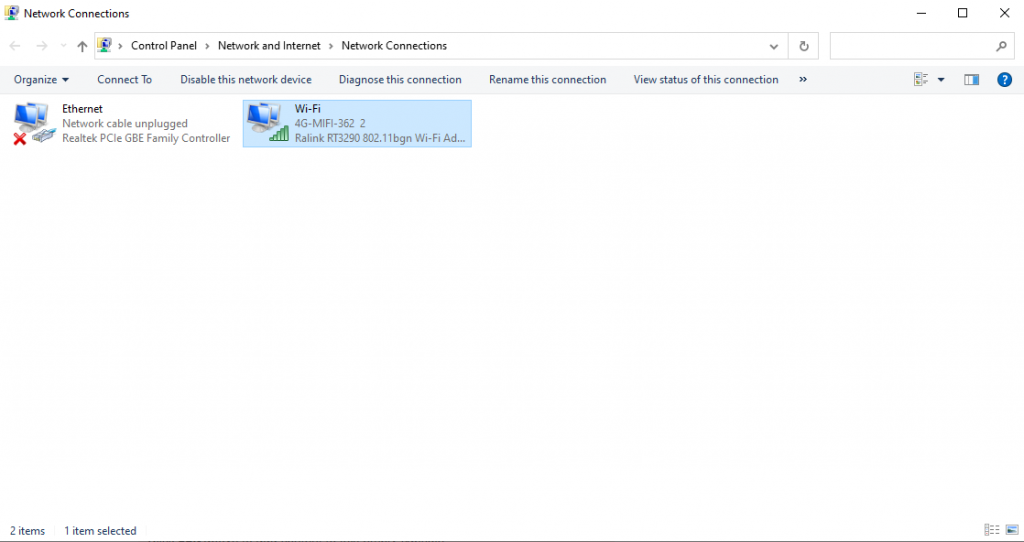Image resolution: width=1024 pixels, height=542 pixels.
Task: Show additional toolbar commands chevron
Action: pyautogui.click(x=803, y=80)
